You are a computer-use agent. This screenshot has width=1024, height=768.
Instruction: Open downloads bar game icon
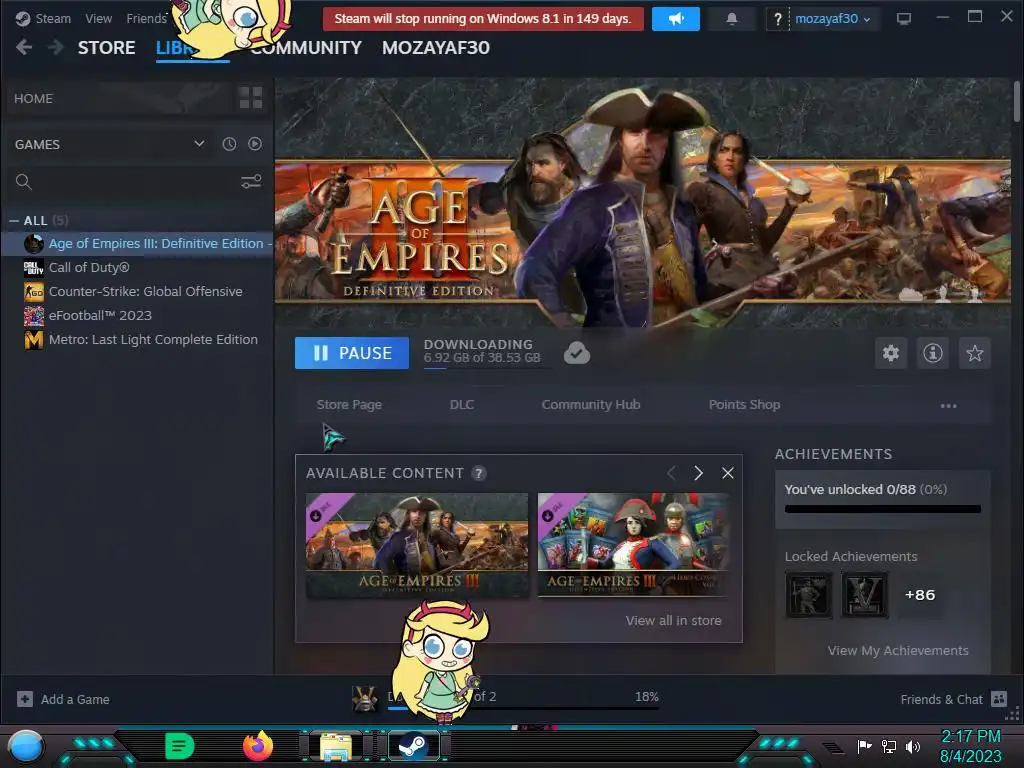coord(364,699)
